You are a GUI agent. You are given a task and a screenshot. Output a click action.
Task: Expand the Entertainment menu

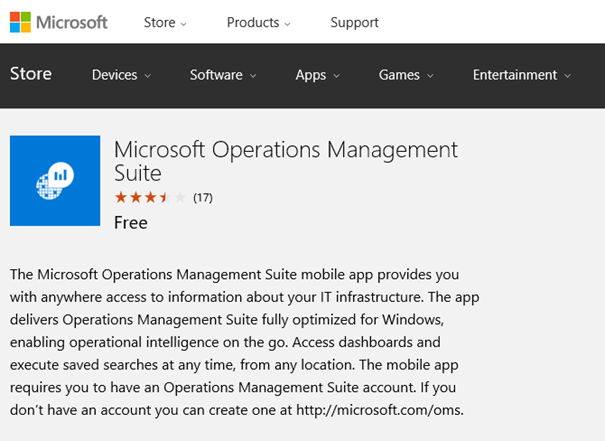[x=522, y=75]
